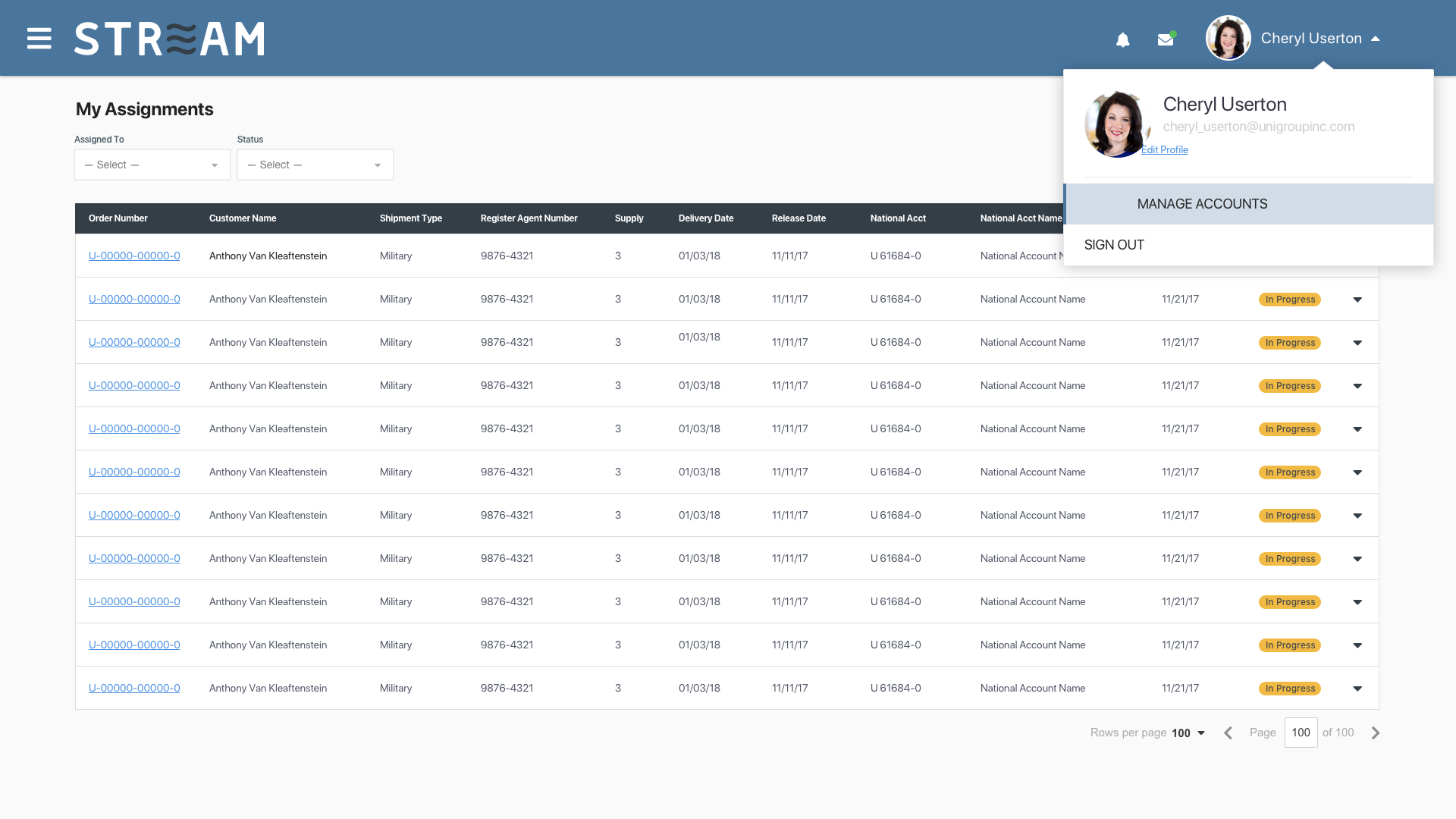Open first order number U-00000-00000-0 link
Screen dimensions: 1456x819
(x=134, y=256)
